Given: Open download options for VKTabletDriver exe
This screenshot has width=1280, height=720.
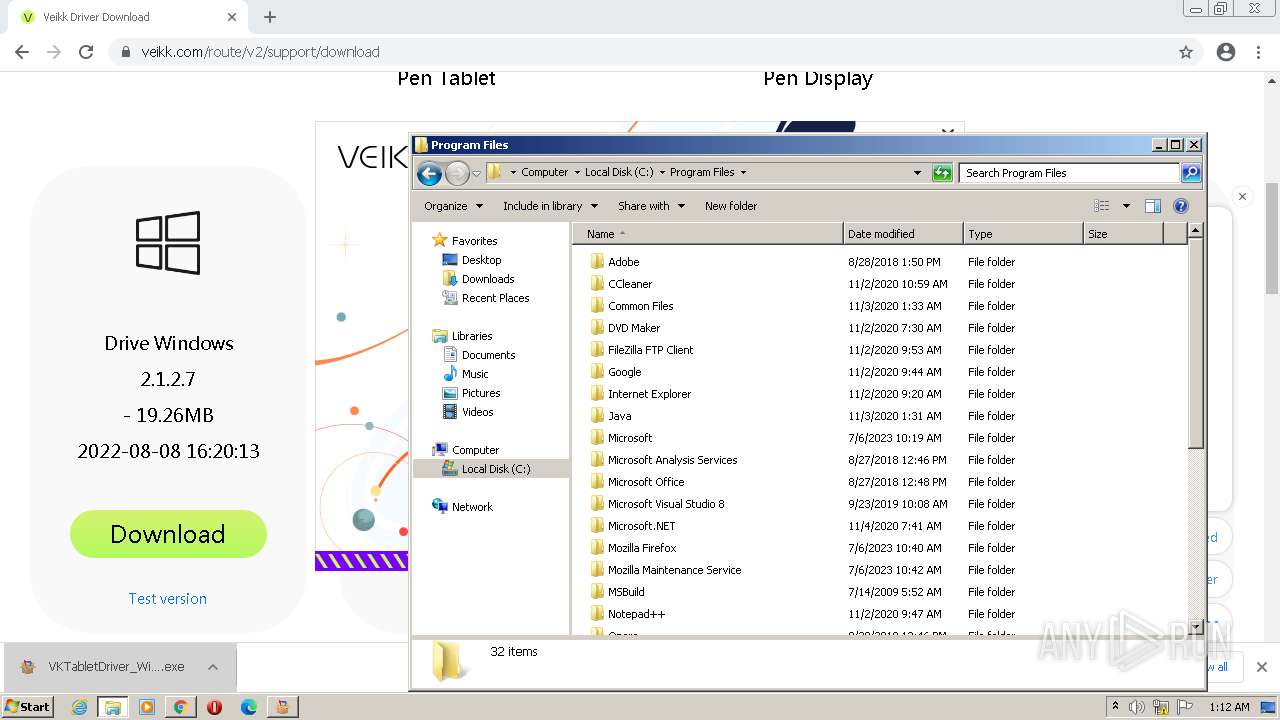Looking at the screenshot, I should (x=213, y=667).
